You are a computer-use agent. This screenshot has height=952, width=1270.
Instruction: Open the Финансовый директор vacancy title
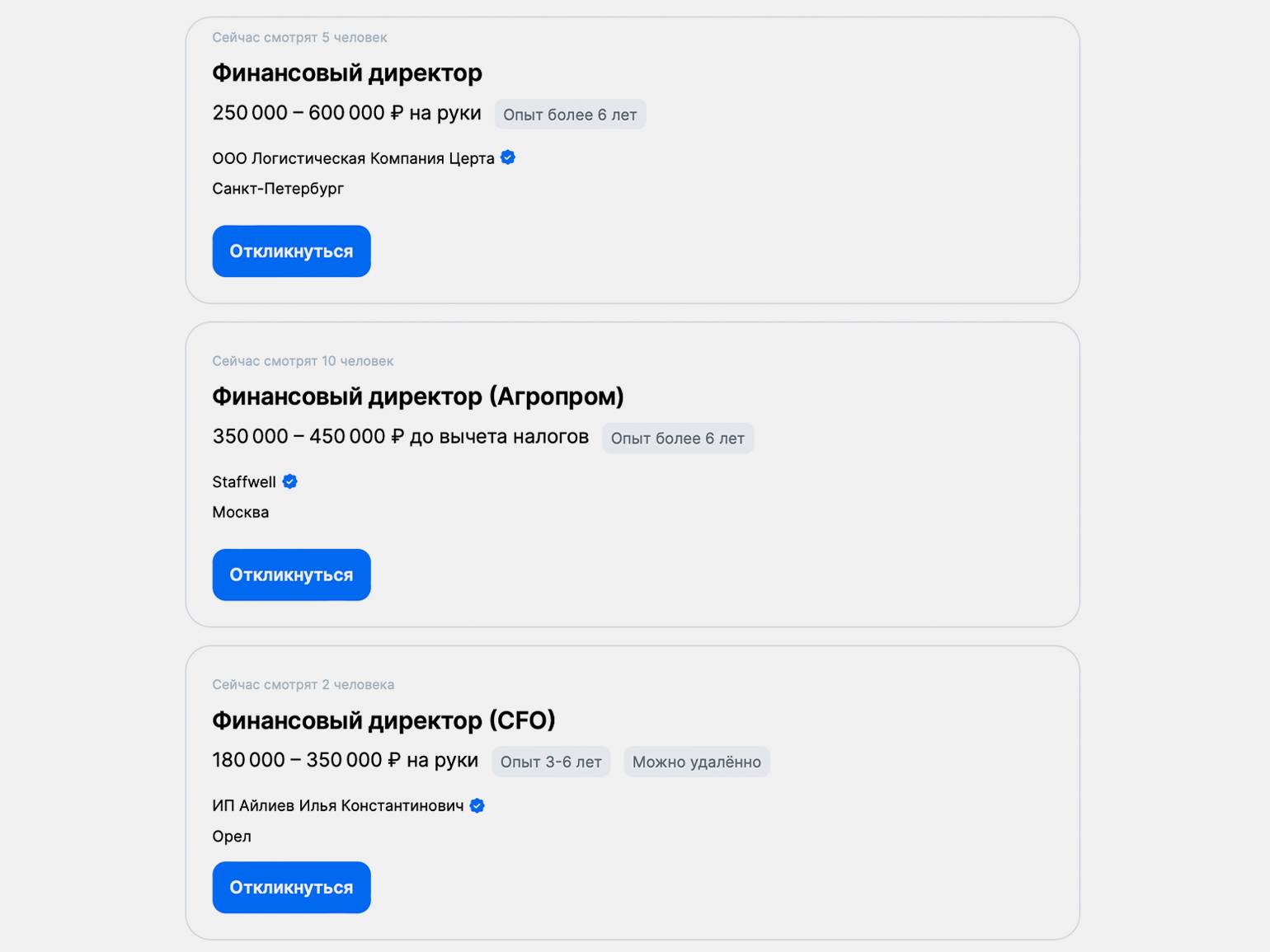click(347, 73)
